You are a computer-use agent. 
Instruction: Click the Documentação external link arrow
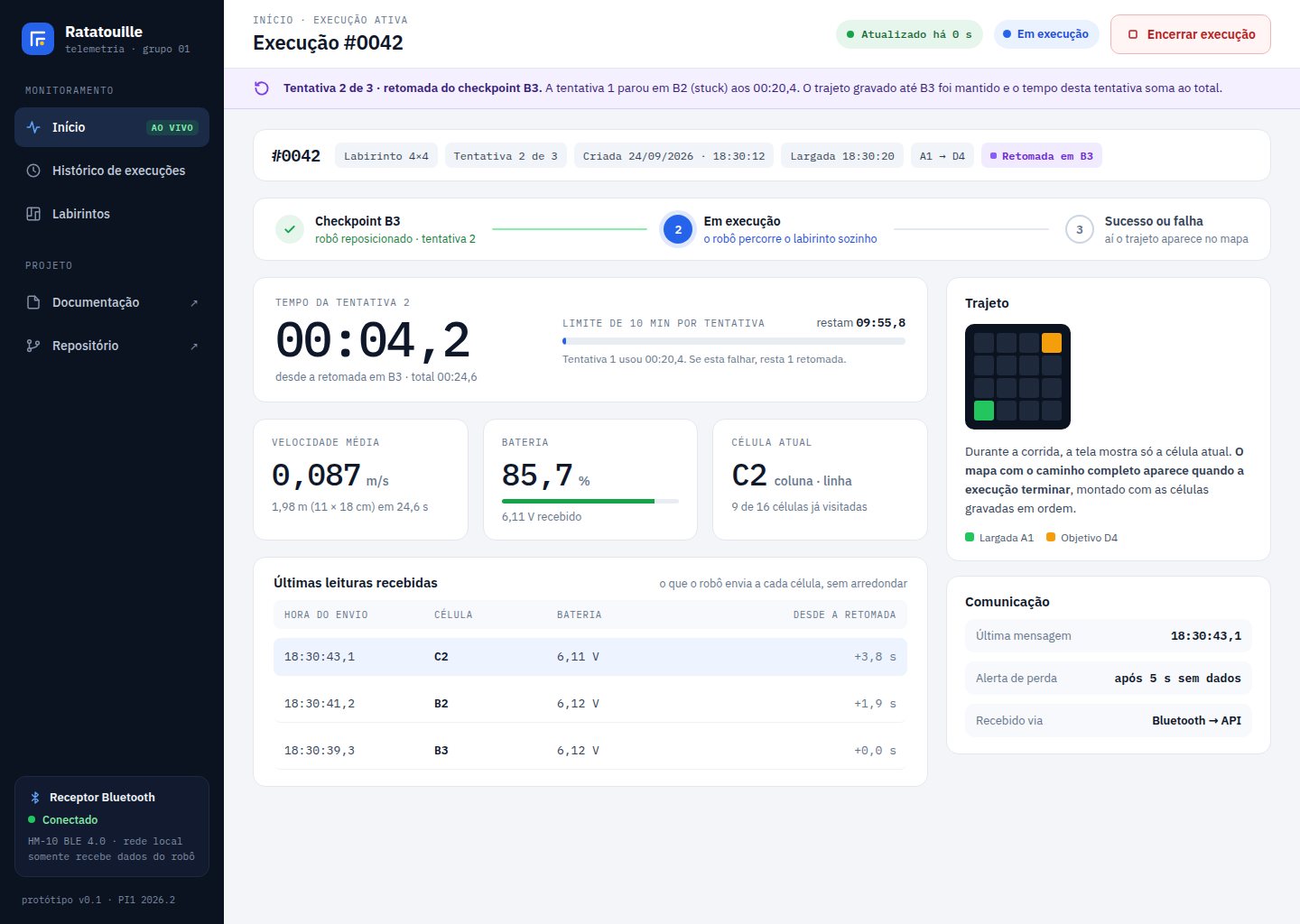pyautogui.click(x=194, y=303)
